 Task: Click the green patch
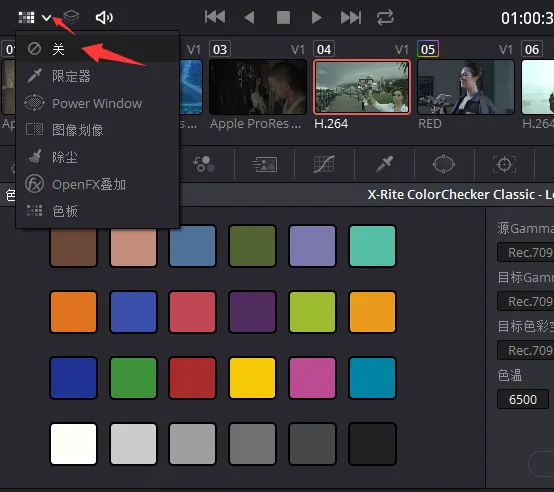(133, 378)
